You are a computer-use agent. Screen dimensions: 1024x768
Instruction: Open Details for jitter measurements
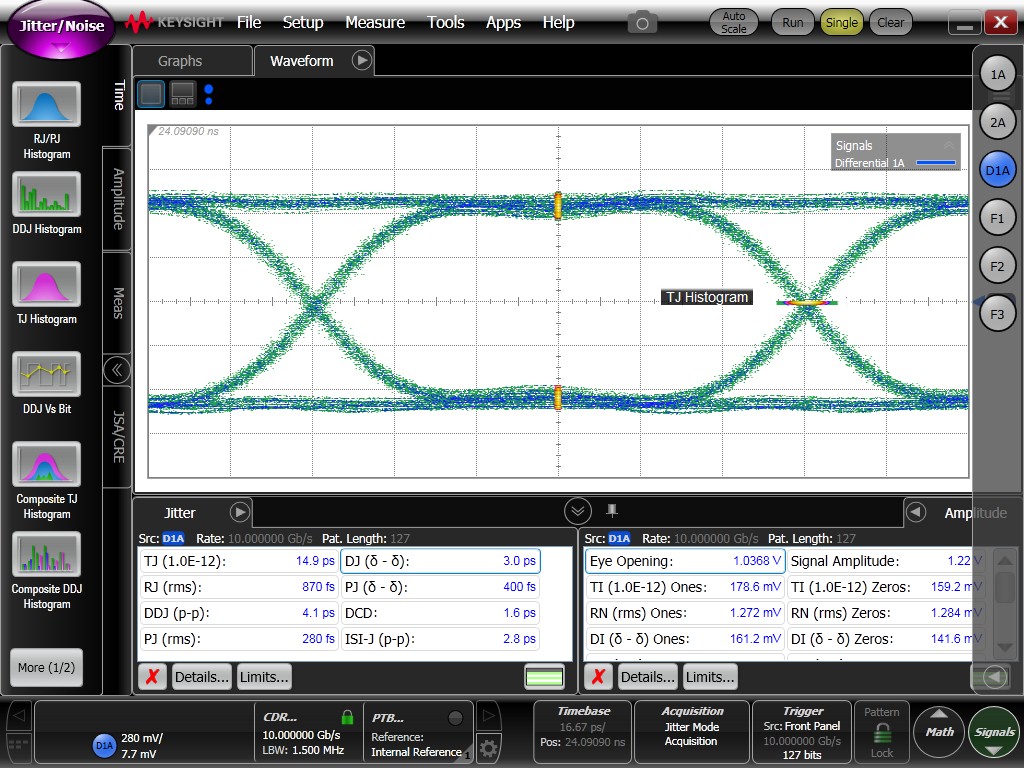pyautogui.click(x=201, y=676)
